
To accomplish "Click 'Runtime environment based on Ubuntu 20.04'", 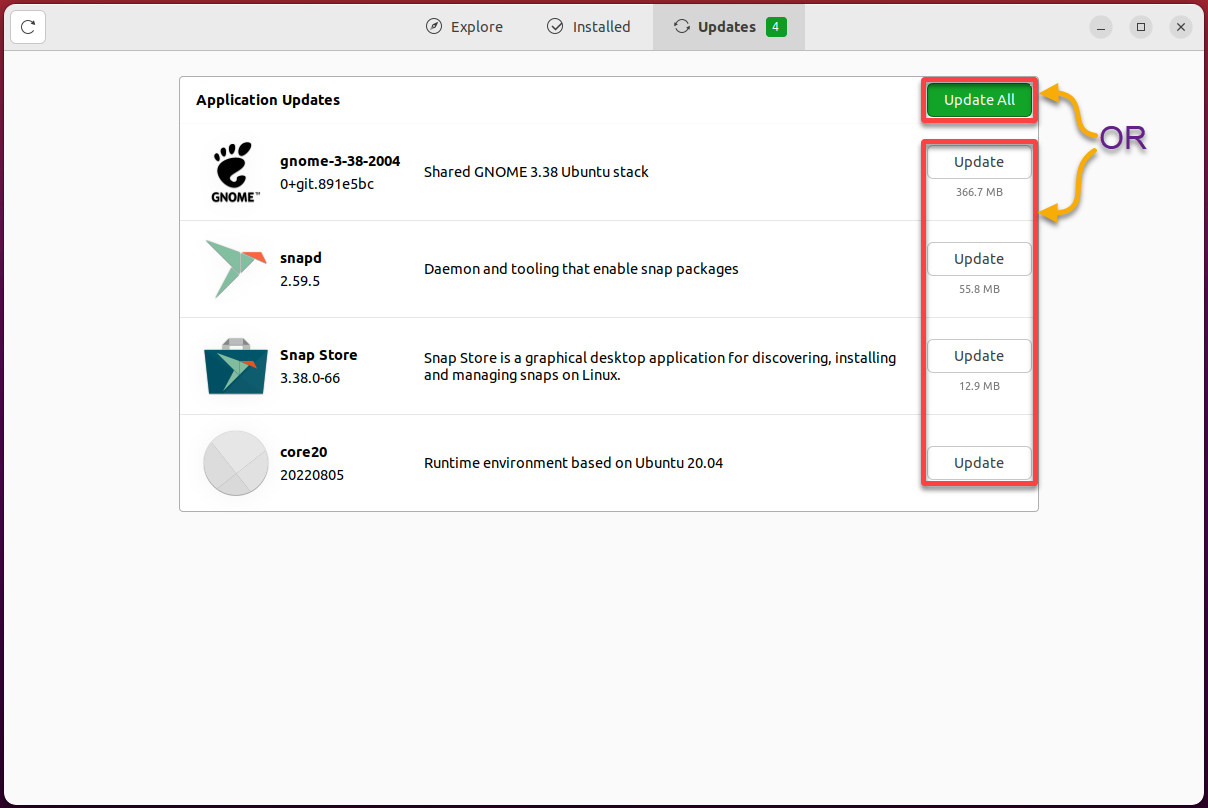I will [573, 463].
